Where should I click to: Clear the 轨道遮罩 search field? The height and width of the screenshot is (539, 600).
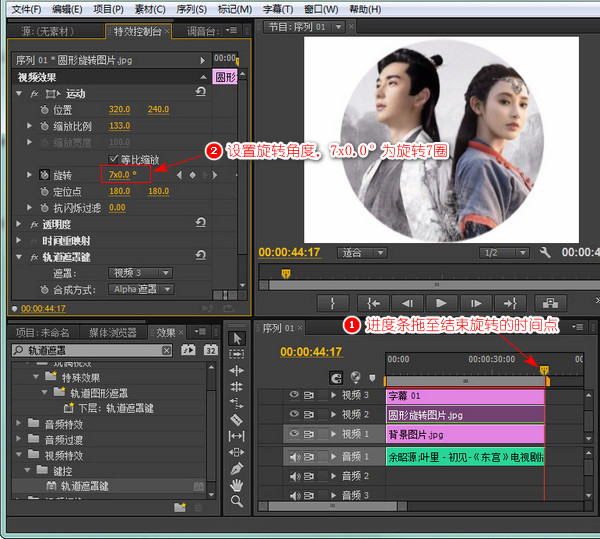(x=166, y=350)
